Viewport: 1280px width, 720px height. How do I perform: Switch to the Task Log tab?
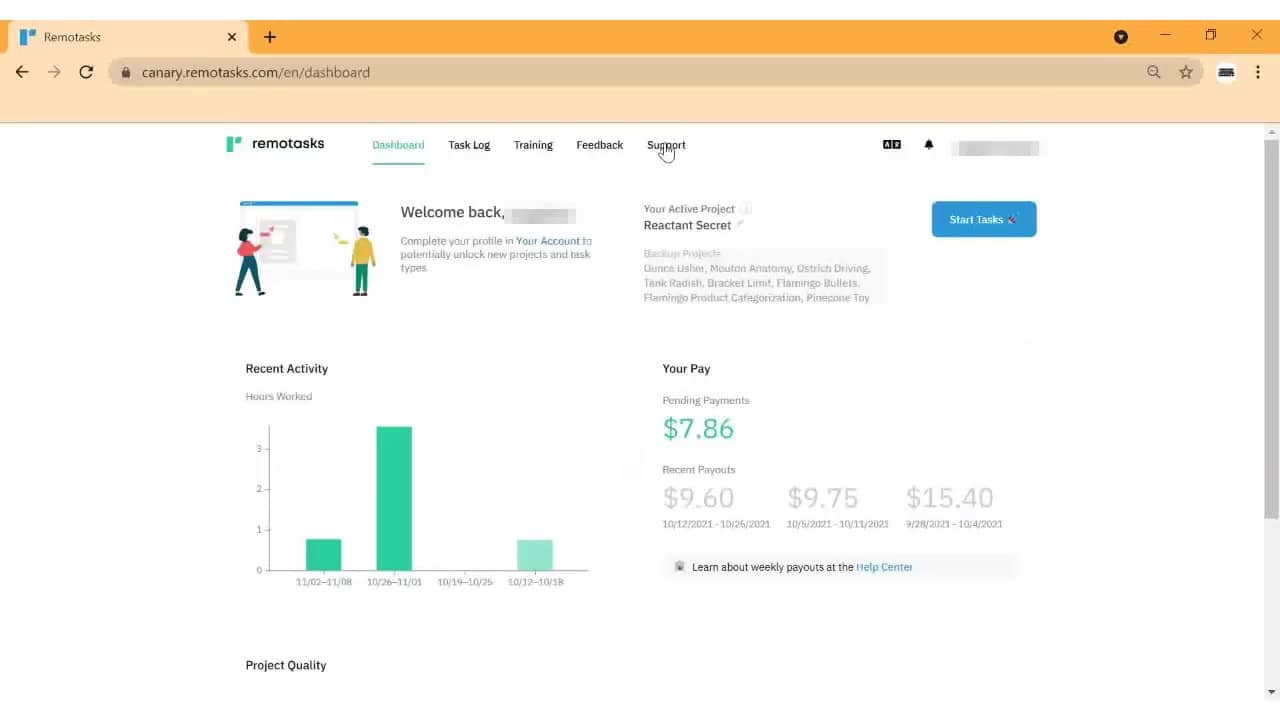click(x=469, y=144)
